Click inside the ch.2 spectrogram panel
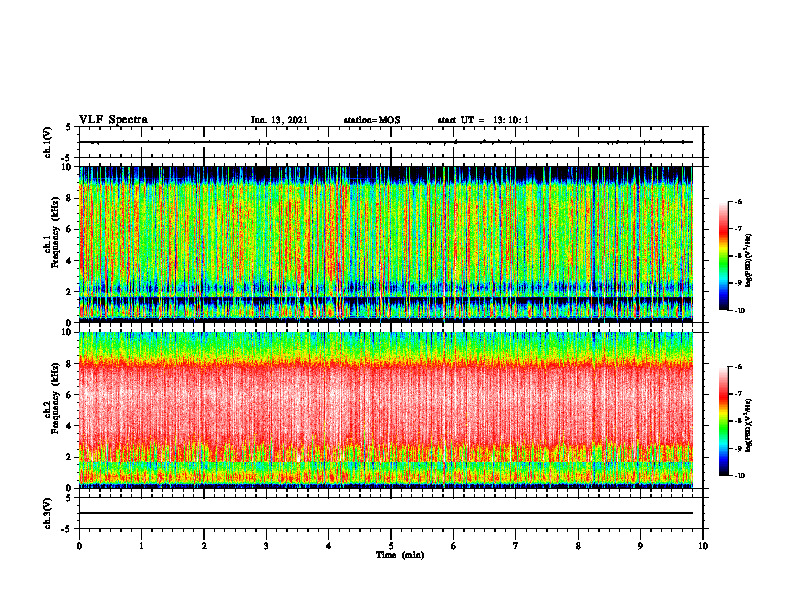The image size is (792, 612). tap(386, 410)
